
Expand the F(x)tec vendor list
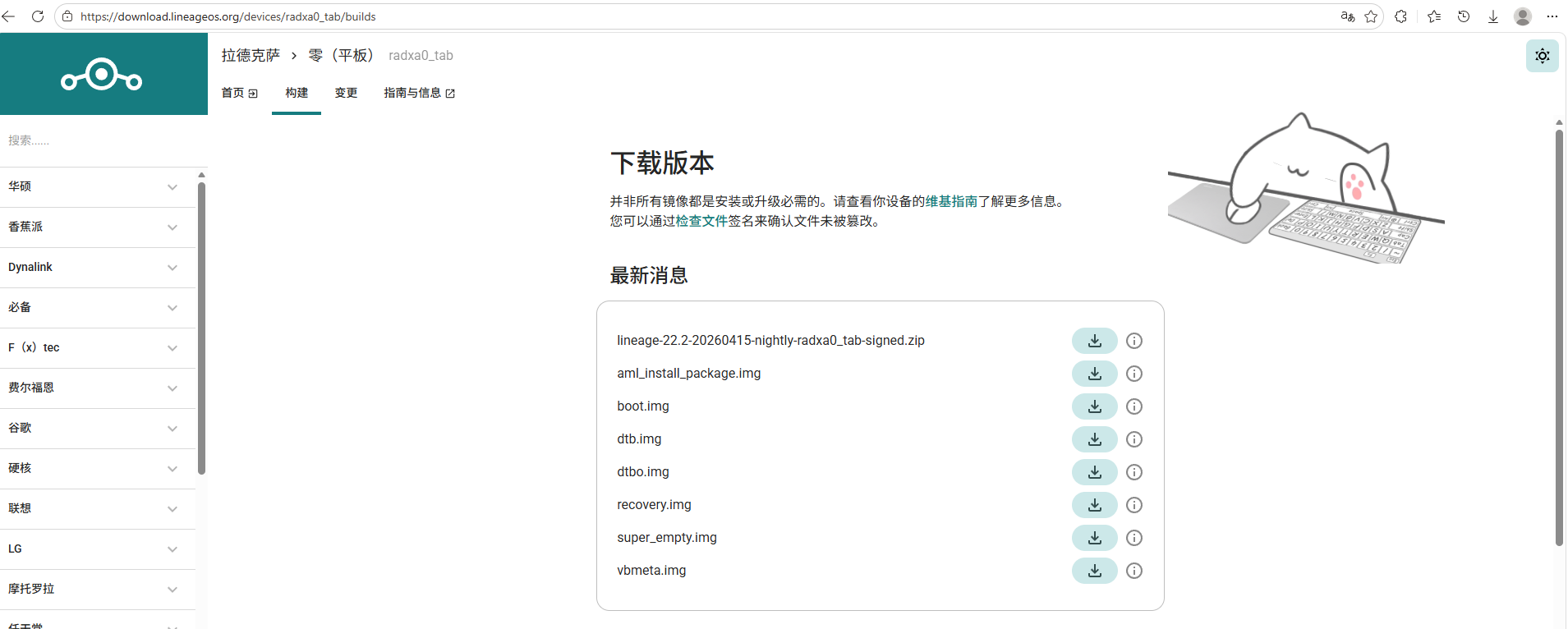(98, 348)
